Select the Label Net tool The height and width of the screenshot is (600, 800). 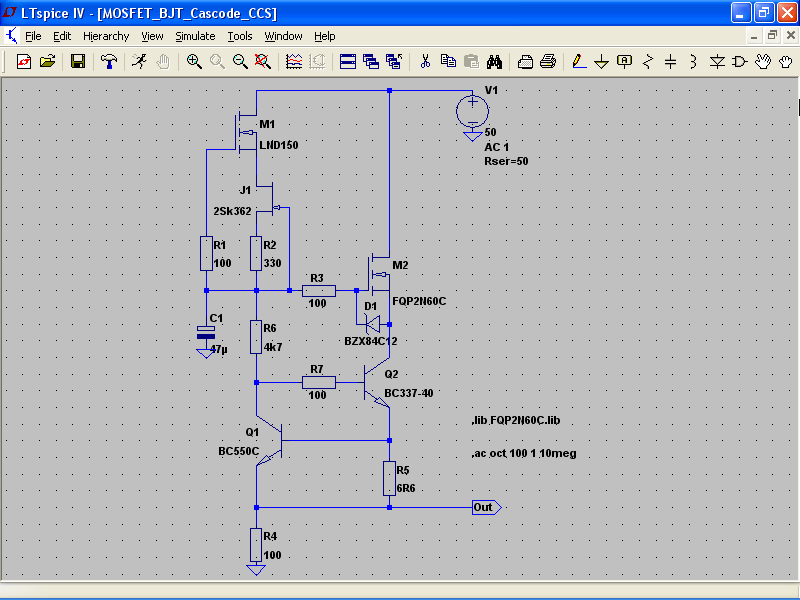coord(624,62)
